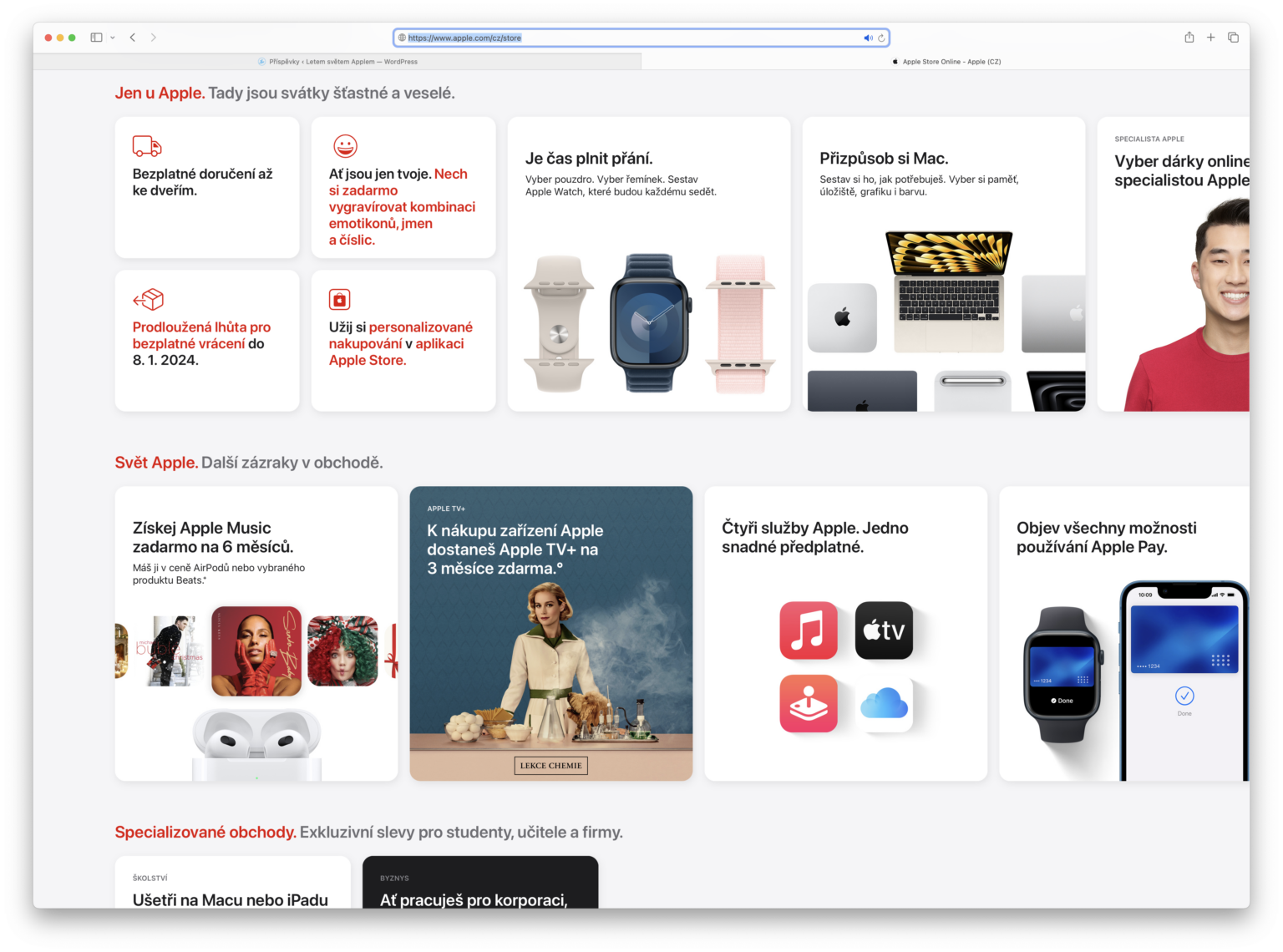
Task: Open the 'Je čas plnit přání.' Apple Watch card
Action: [x=649, y=264]
